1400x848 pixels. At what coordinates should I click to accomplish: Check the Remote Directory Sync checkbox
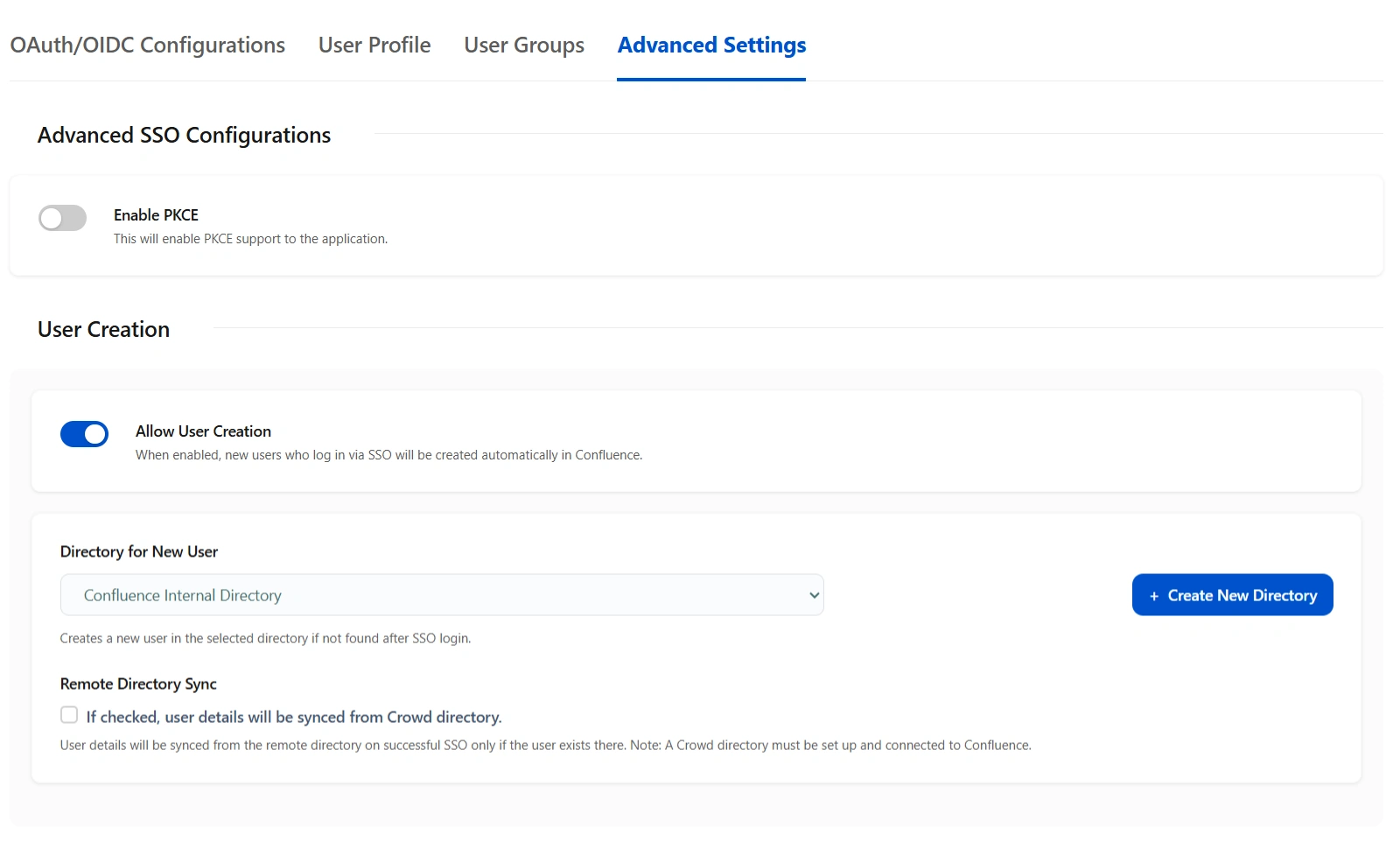[x=69, y=715]
